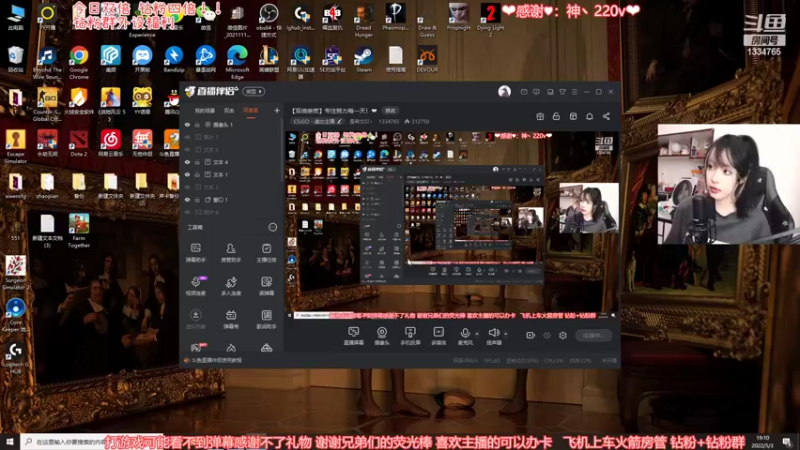Click the microphone icon (麦克风)

pos(465,336)
